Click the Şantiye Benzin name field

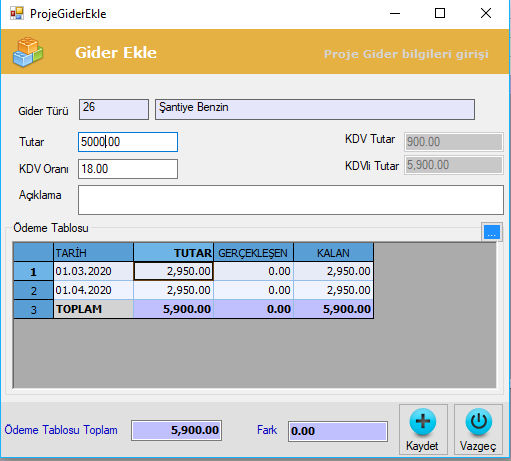(315, 109)
